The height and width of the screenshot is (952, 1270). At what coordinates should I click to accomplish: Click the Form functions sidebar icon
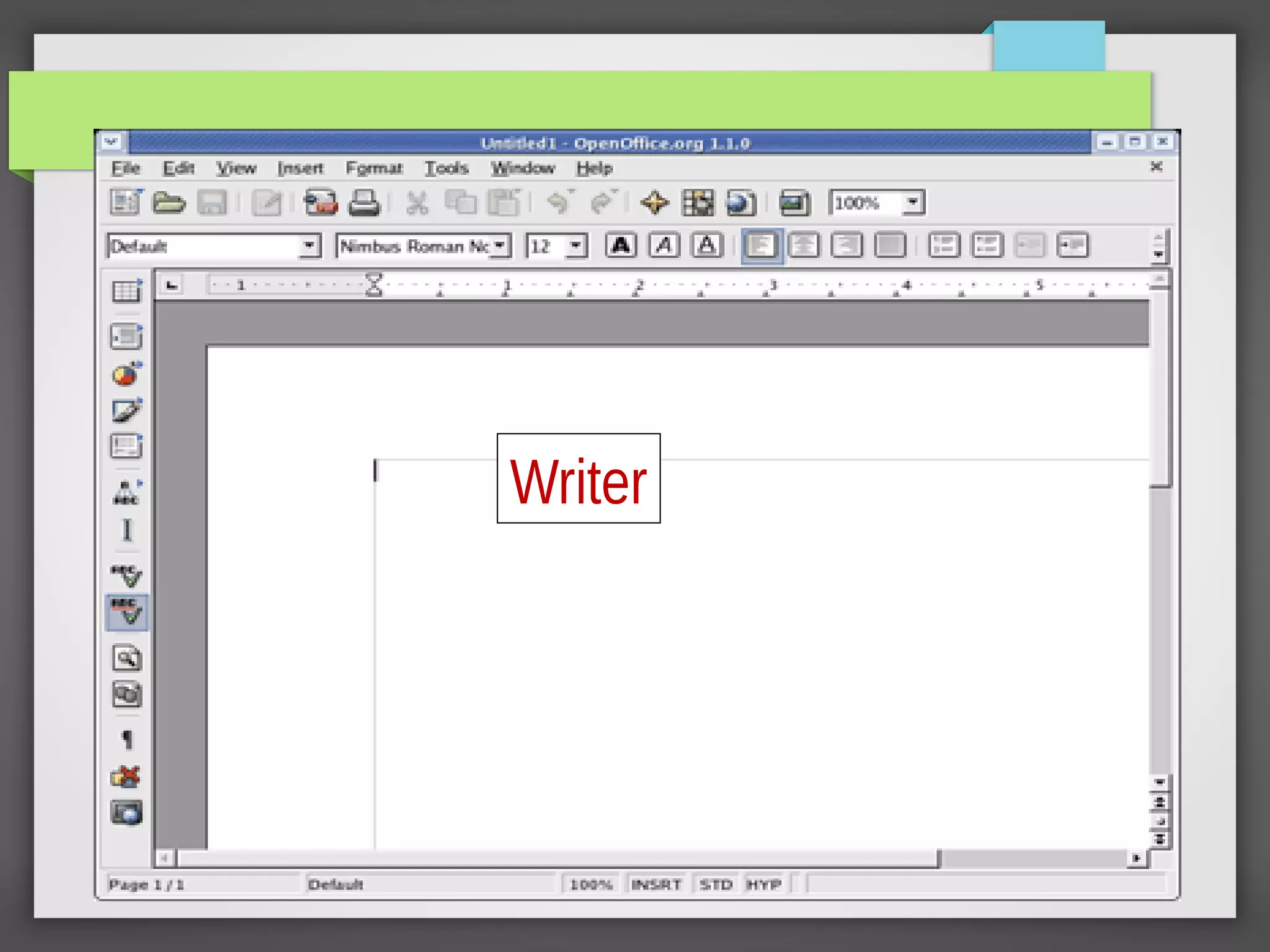tap(127, 446)
